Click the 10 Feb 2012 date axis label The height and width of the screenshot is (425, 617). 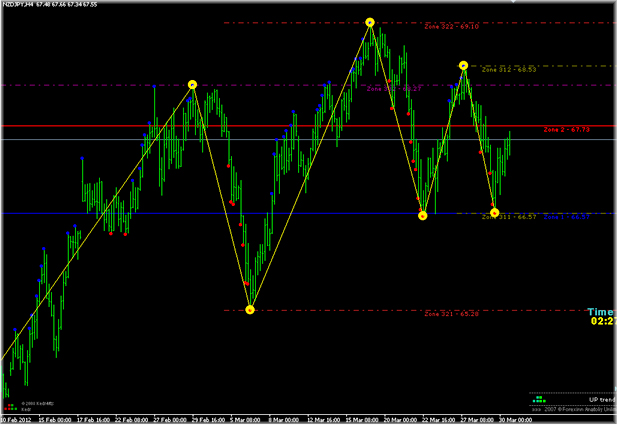pyautogui.click(x=20, y=419)
